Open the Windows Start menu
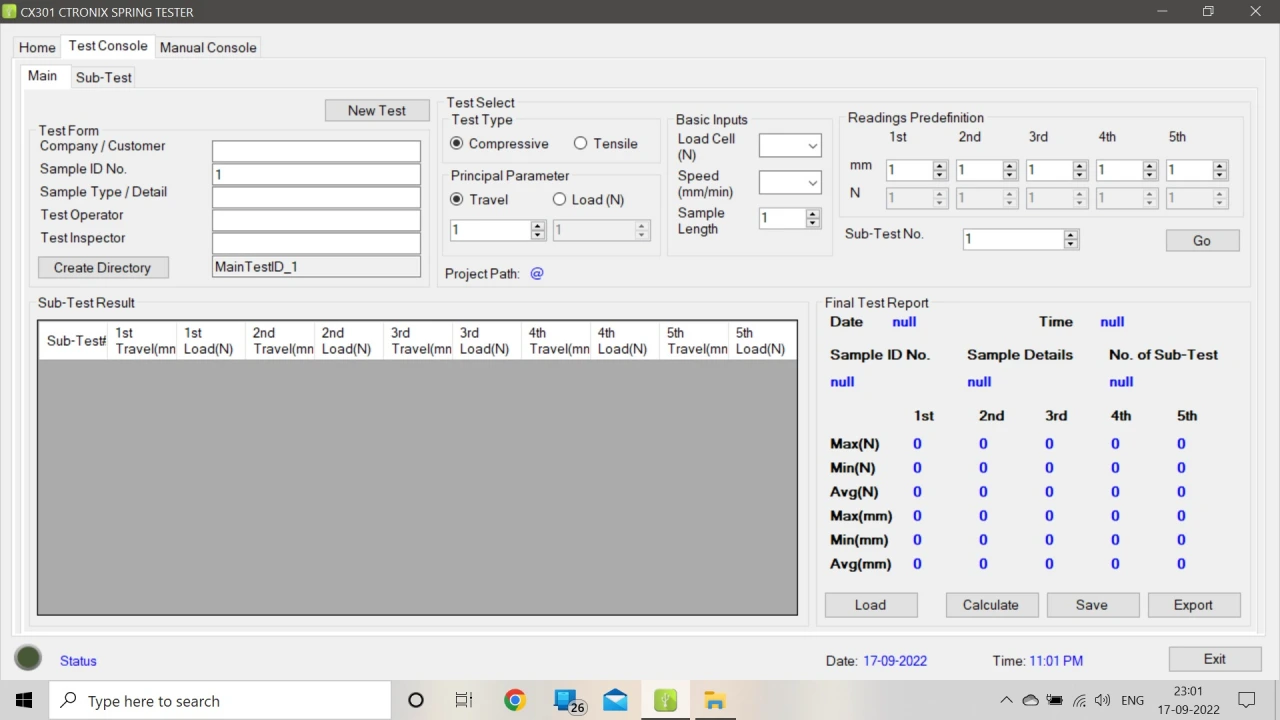The height and width of the screenshot is (720, 1280). click(x=24, y=700)
